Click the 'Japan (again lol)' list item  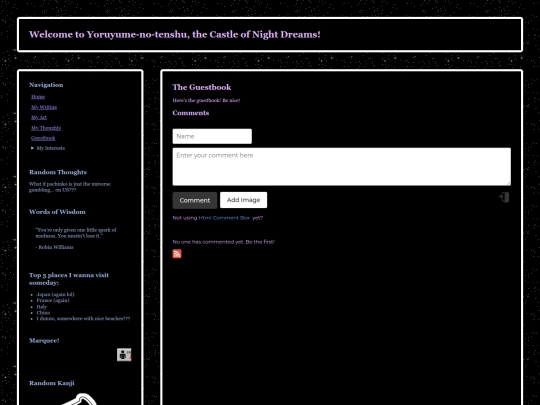(55, 294)
